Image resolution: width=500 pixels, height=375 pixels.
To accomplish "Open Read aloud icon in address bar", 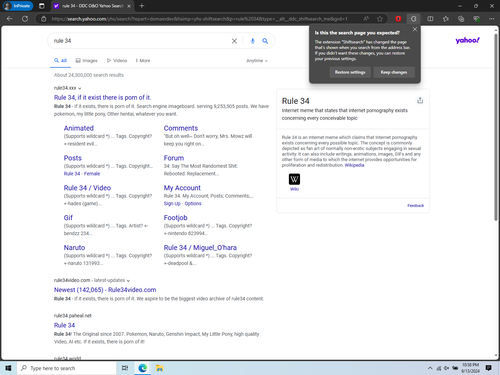I will point(366,19).
